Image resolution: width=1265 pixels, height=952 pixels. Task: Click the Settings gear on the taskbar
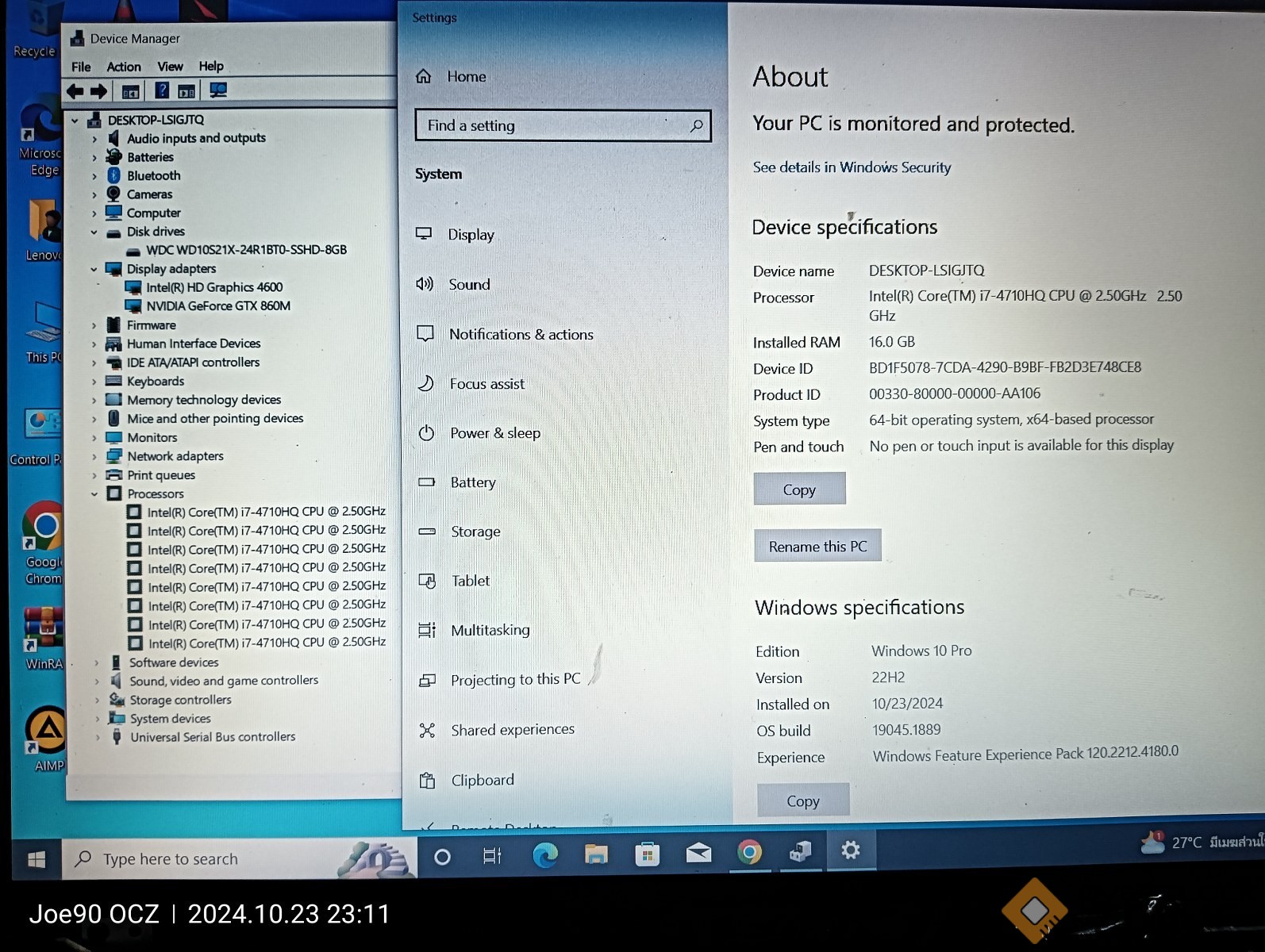851,850
